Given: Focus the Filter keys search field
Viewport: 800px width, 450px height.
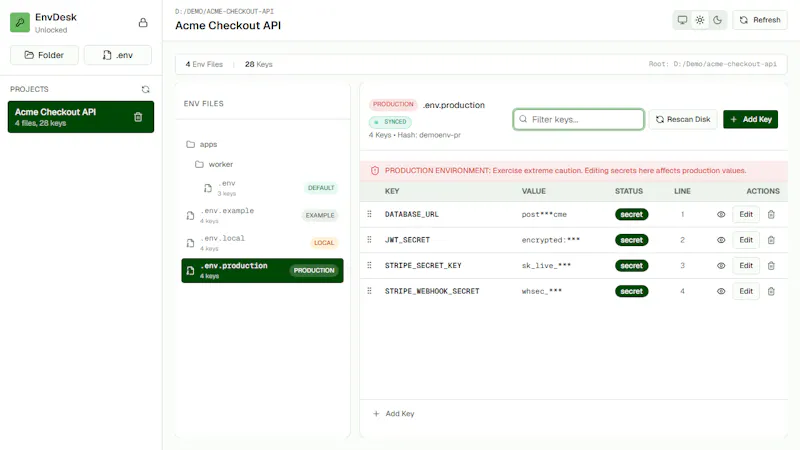Looking at the screenshot, I should (x=579, y=119).
